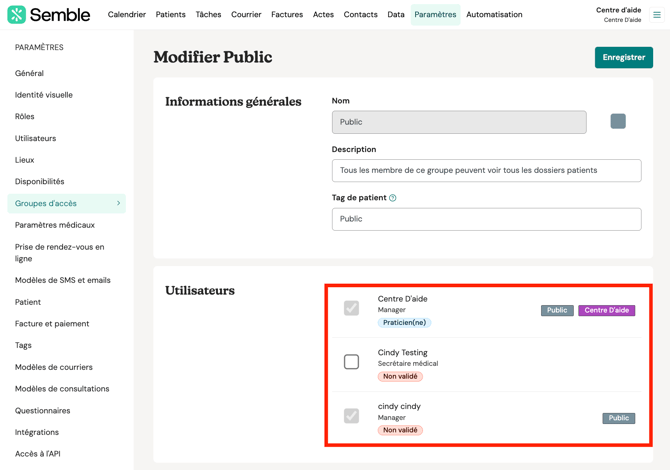Toggle the cindy cindy user checkbox
The height and width of the screenshot is (470, 670).
tap(351, 416)
